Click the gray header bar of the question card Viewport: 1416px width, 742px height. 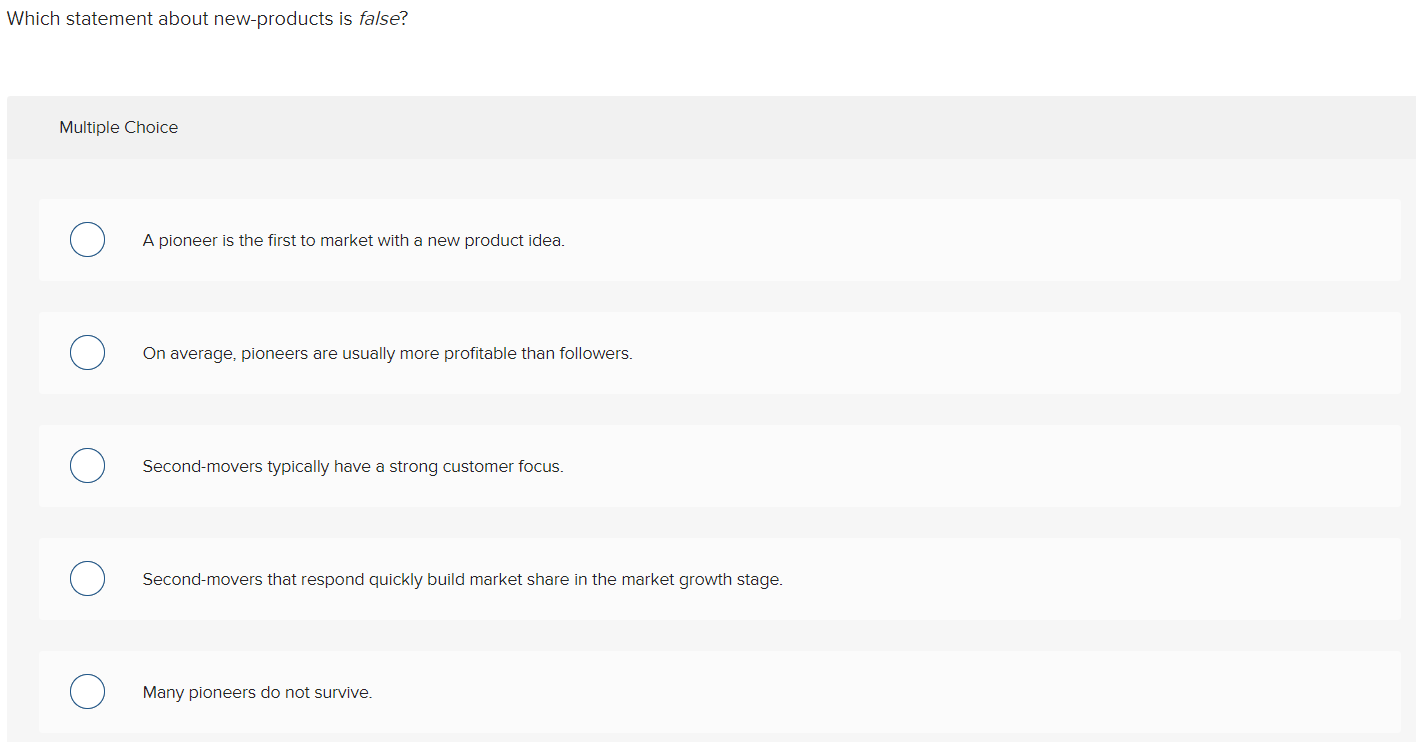(700, 127)
